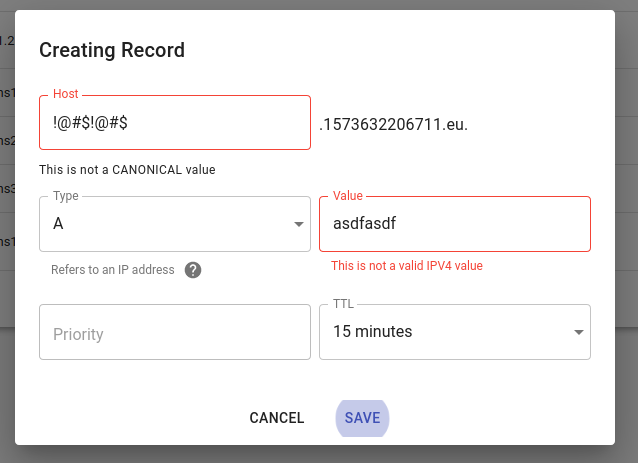The height and width of the screenshot is (463, 638).
Task: Click the Type field label
Action: (x=66, y=196)
